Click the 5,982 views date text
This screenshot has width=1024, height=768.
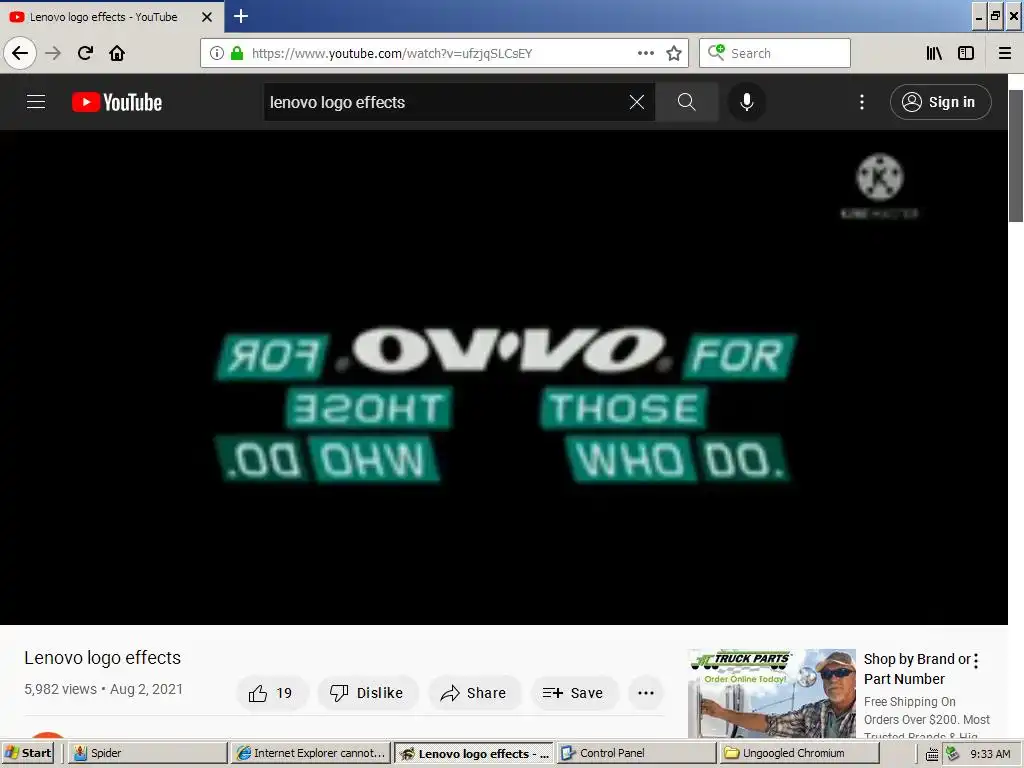104,689
